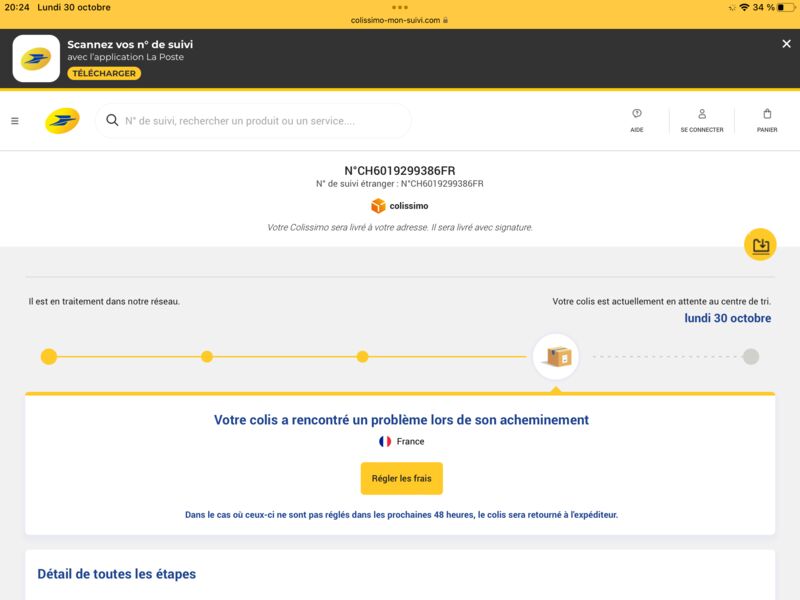Click the yellow download tracking icon
Viewport: 800px width, 600px height.
(760, 244)
